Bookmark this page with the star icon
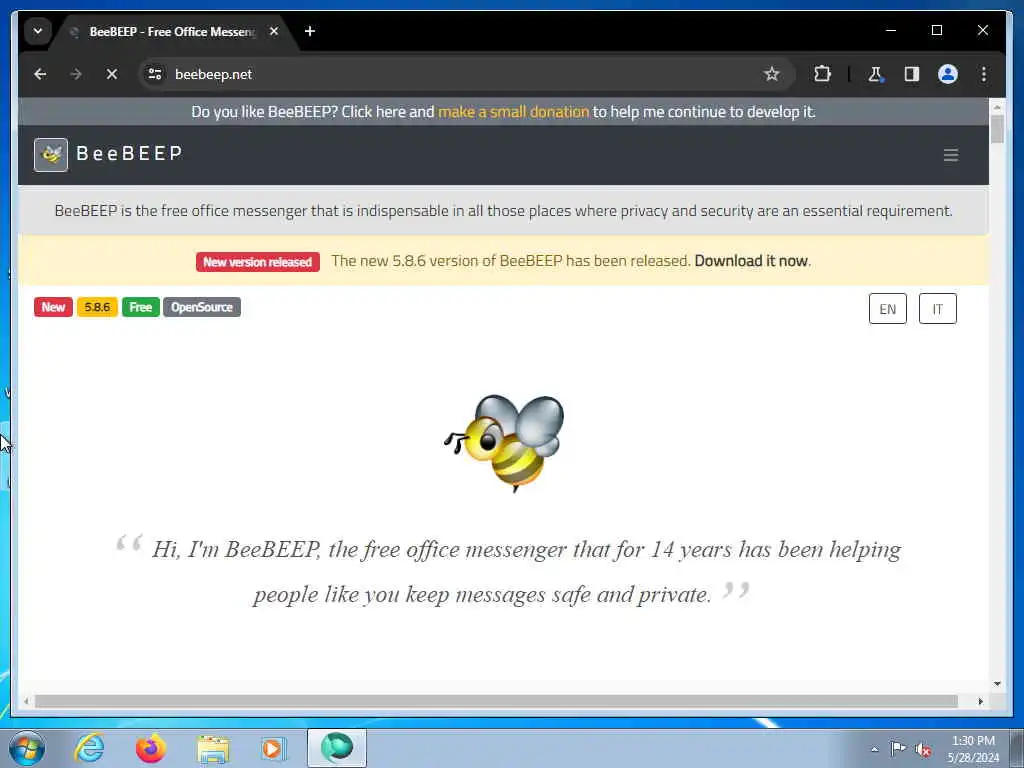This screenshot has height=768, width=1024. tap(771, 74)
